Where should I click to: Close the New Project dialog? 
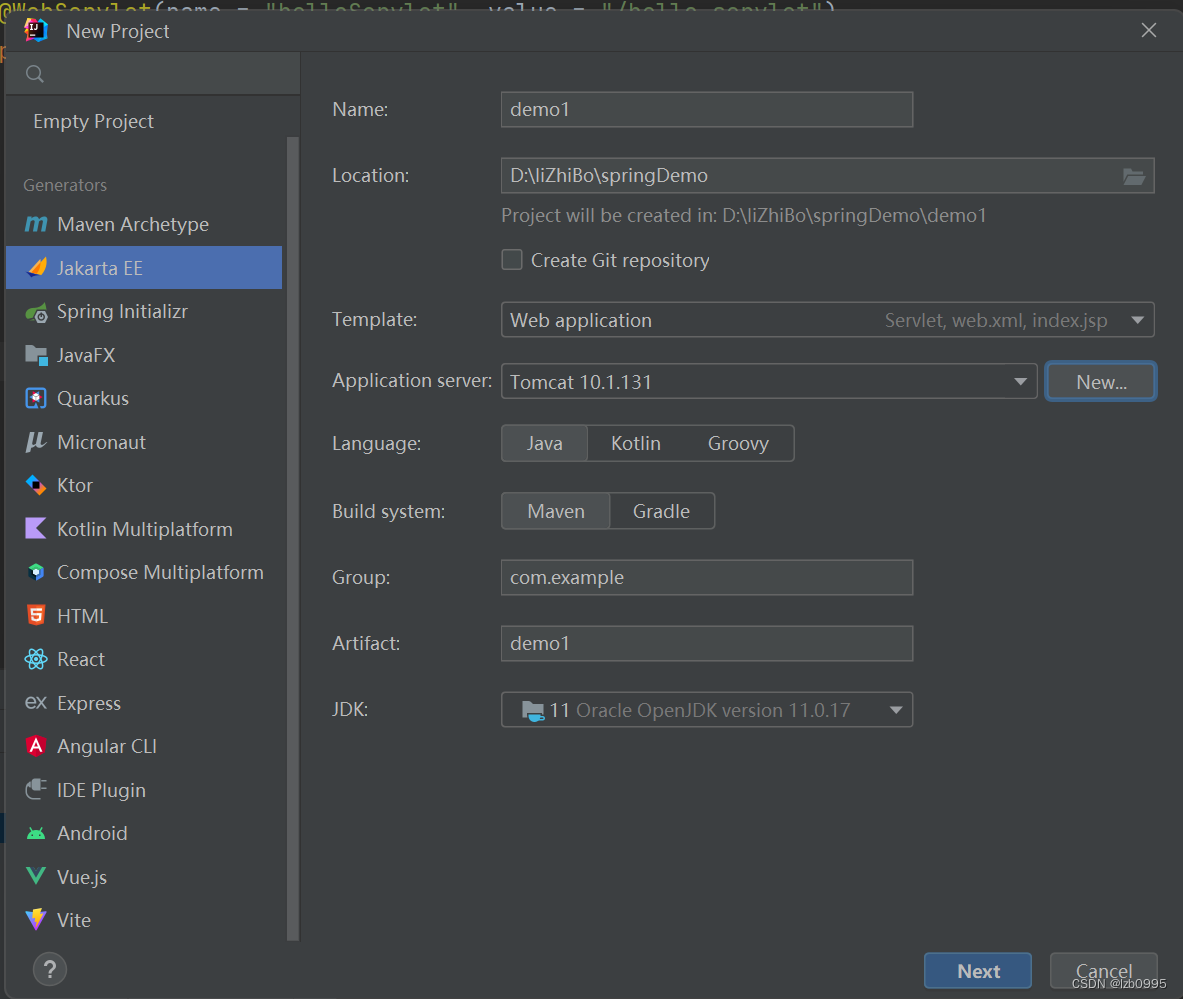pyautogui.click(x=1148, y=30)
